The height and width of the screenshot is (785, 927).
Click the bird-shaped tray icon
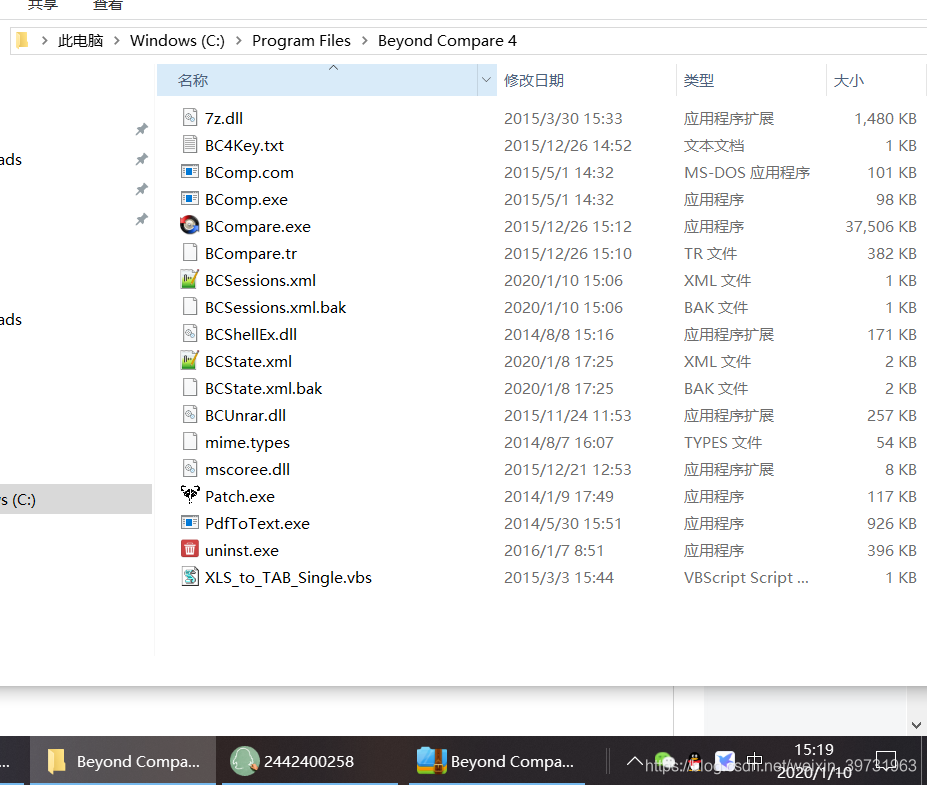click(725, 761)
